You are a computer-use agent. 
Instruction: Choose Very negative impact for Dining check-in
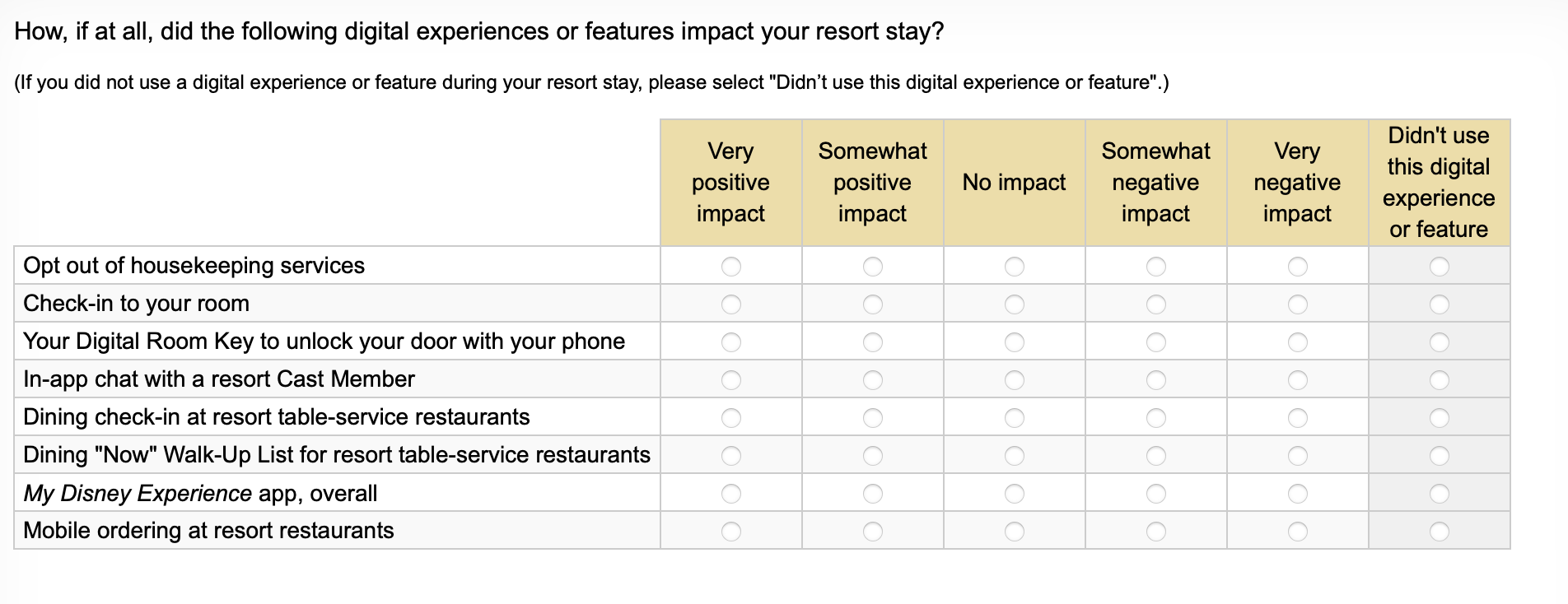[1297, 418]
